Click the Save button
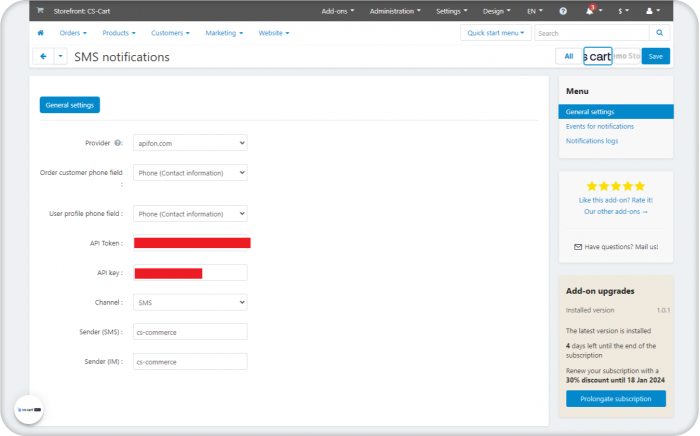Image resolution: width=700 pixels, height=436 pixels. point(655,56)
